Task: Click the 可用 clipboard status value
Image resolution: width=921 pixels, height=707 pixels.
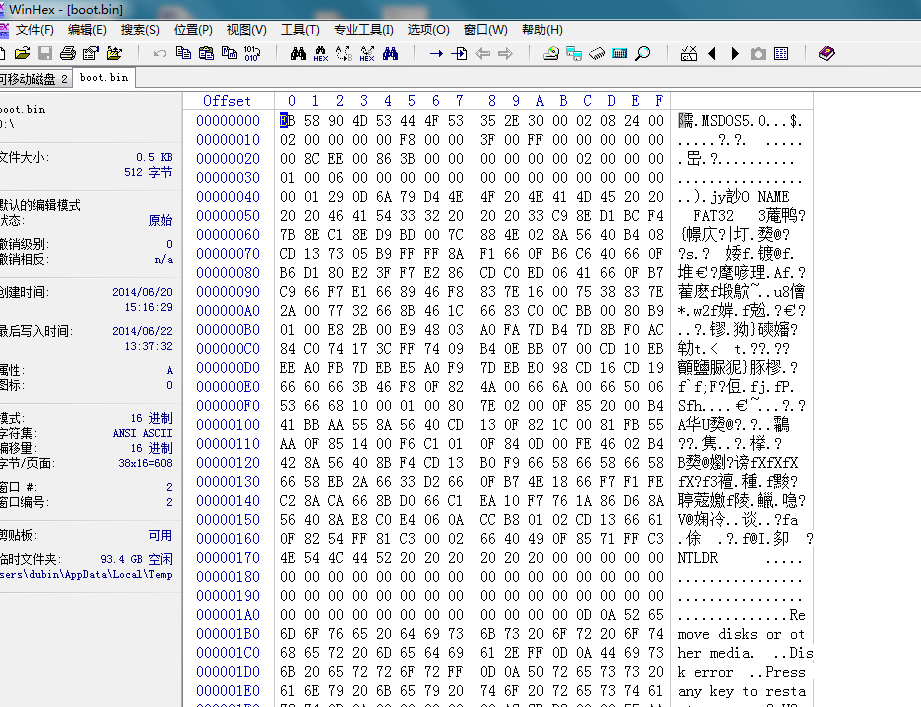Action: (x=160, y=536)
